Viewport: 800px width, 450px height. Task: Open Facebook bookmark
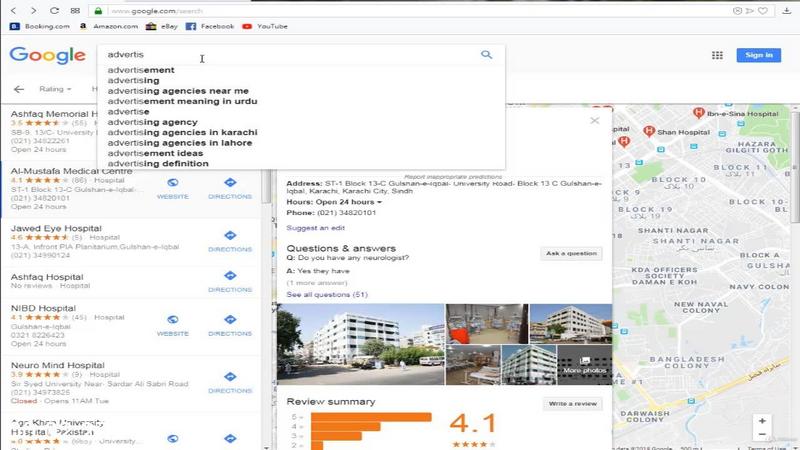pos(210,26)
